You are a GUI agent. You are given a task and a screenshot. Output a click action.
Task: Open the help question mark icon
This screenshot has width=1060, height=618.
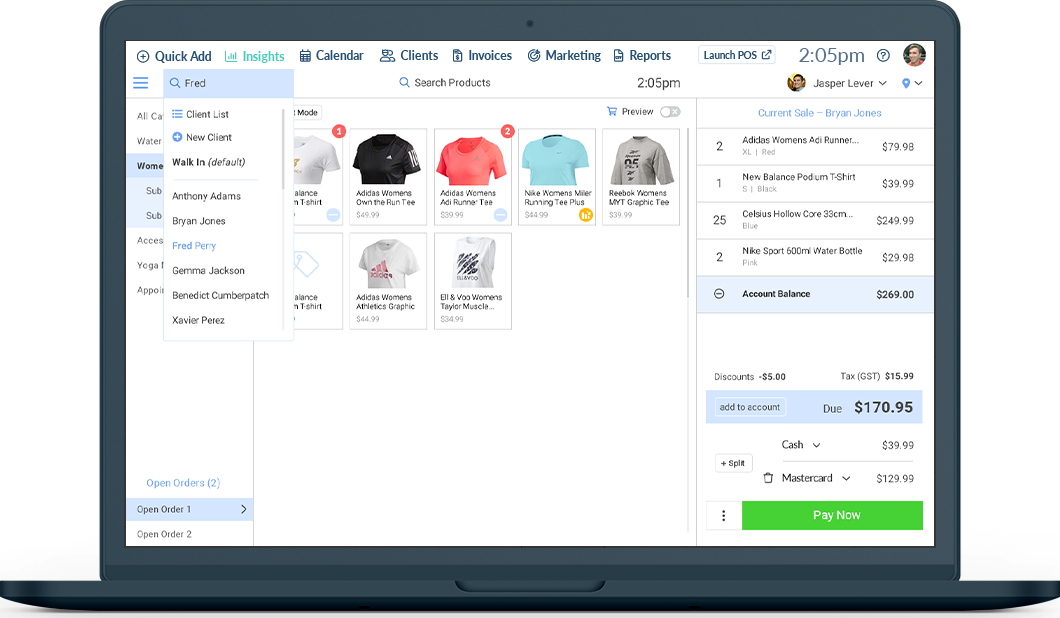pyautogui.click(x=883, y=55)
